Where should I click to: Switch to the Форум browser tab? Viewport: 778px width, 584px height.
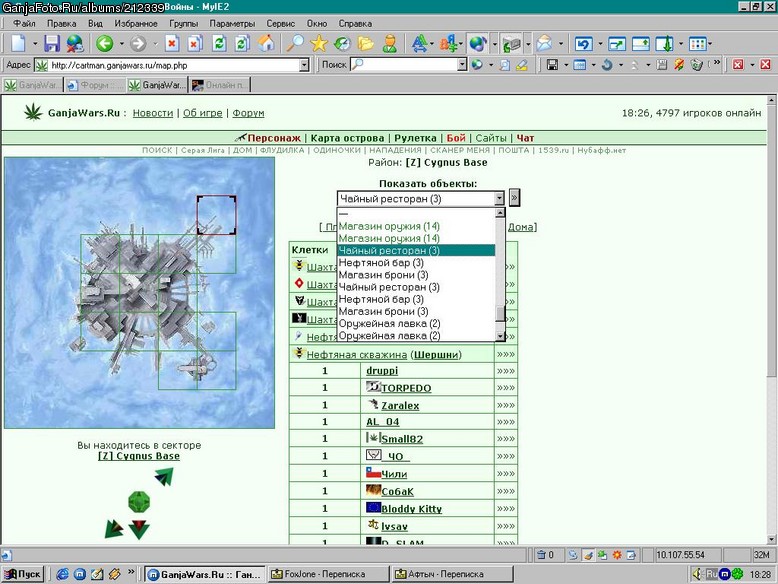[95, 85]
